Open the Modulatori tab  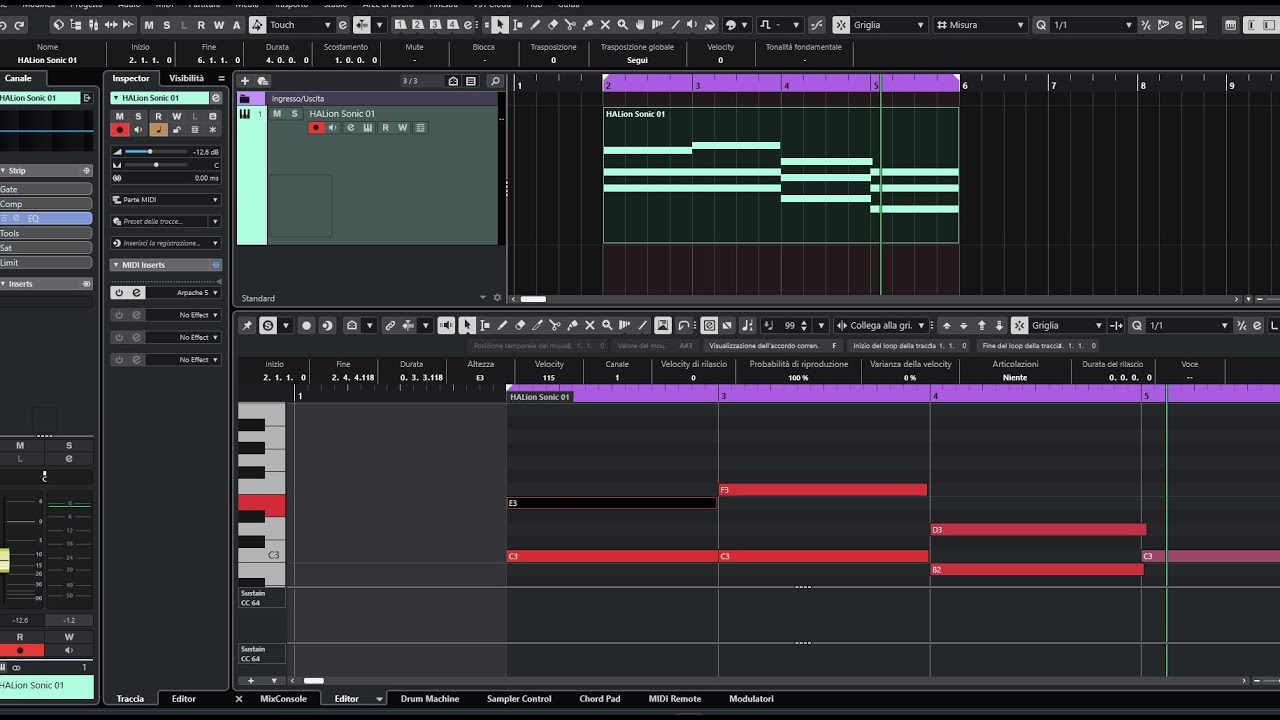click(751, 699)
